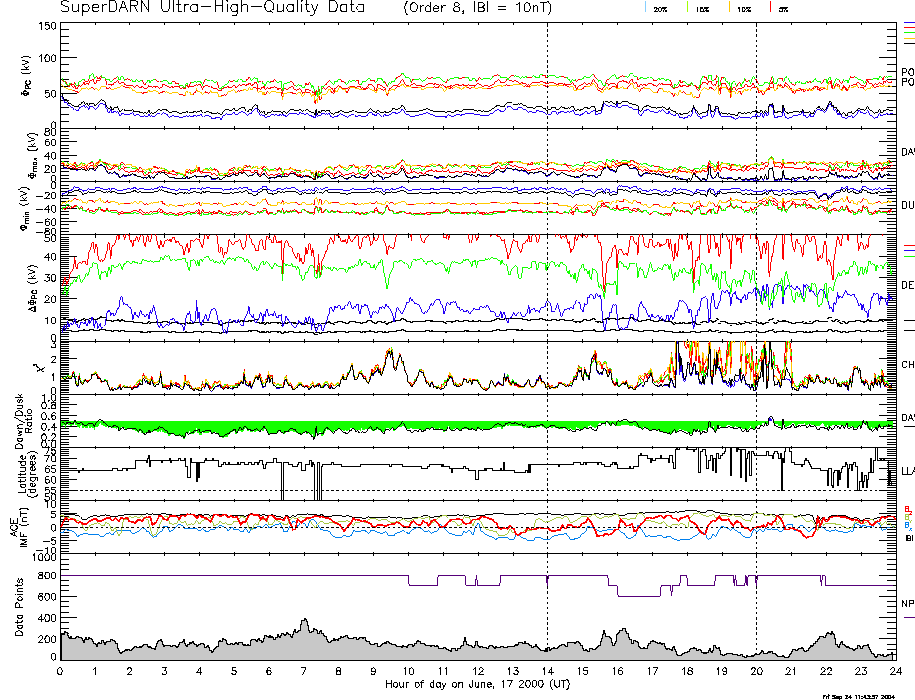
Task: Click the hour 0 tick label
Action: (x=61, y=672)
